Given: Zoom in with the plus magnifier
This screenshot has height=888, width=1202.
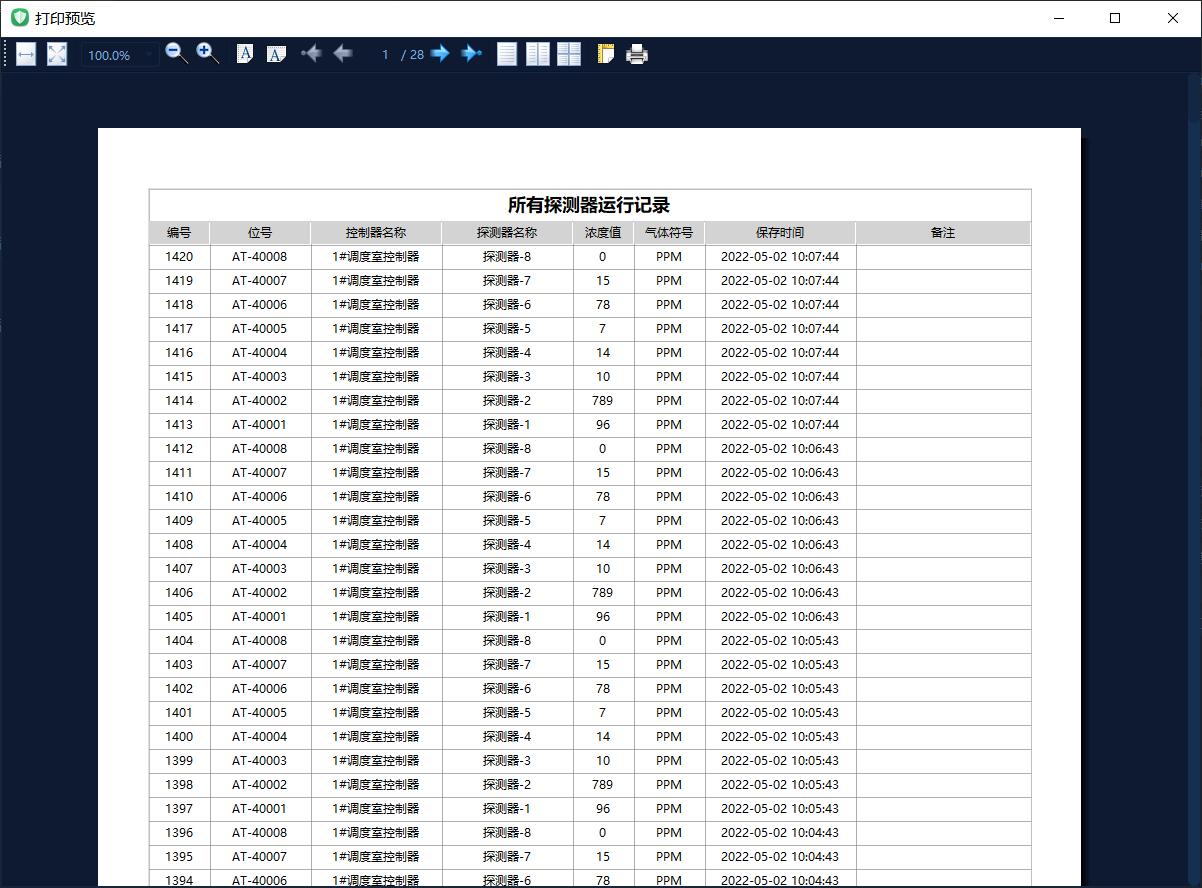Looking at the screenshot, I should [207, 54].
